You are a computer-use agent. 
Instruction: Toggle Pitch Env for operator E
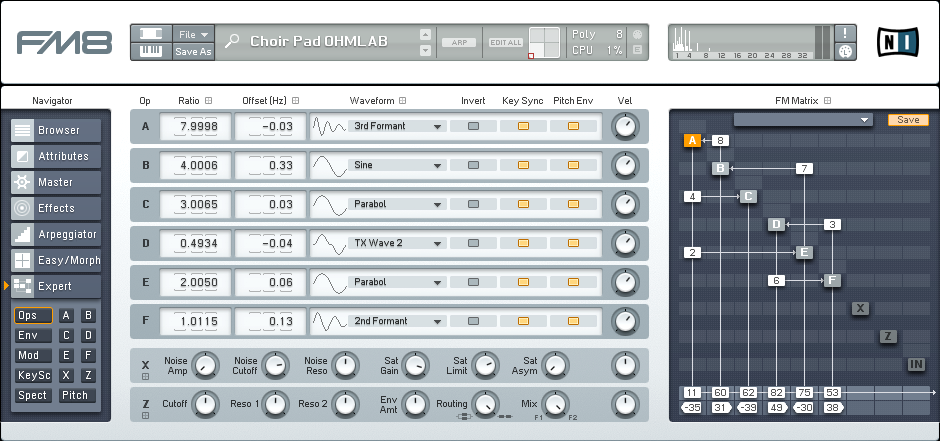pyautogui.click(x=573, y=282)
